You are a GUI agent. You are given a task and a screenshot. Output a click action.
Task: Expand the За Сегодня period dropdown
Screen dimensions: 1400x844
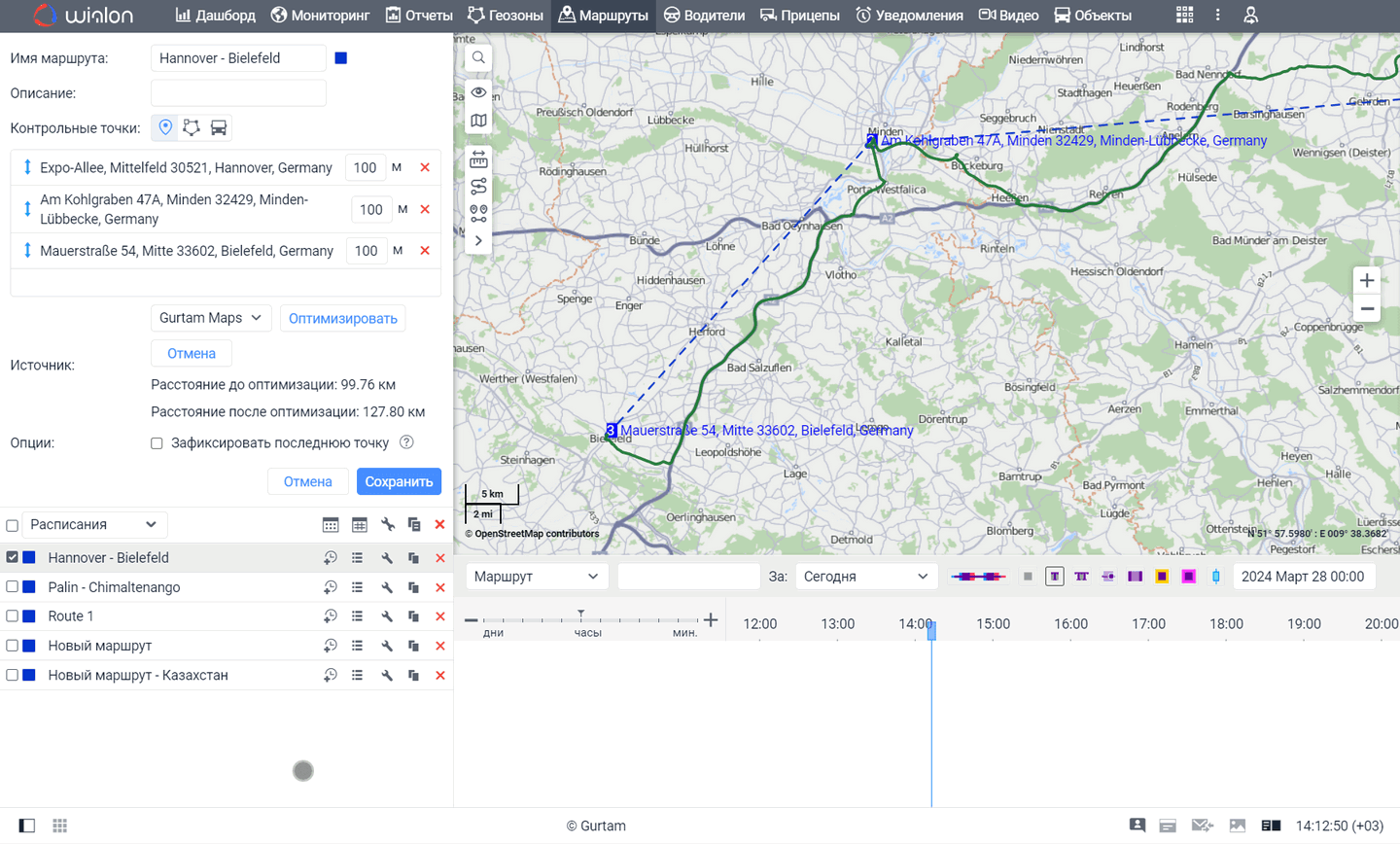[864, 576]
